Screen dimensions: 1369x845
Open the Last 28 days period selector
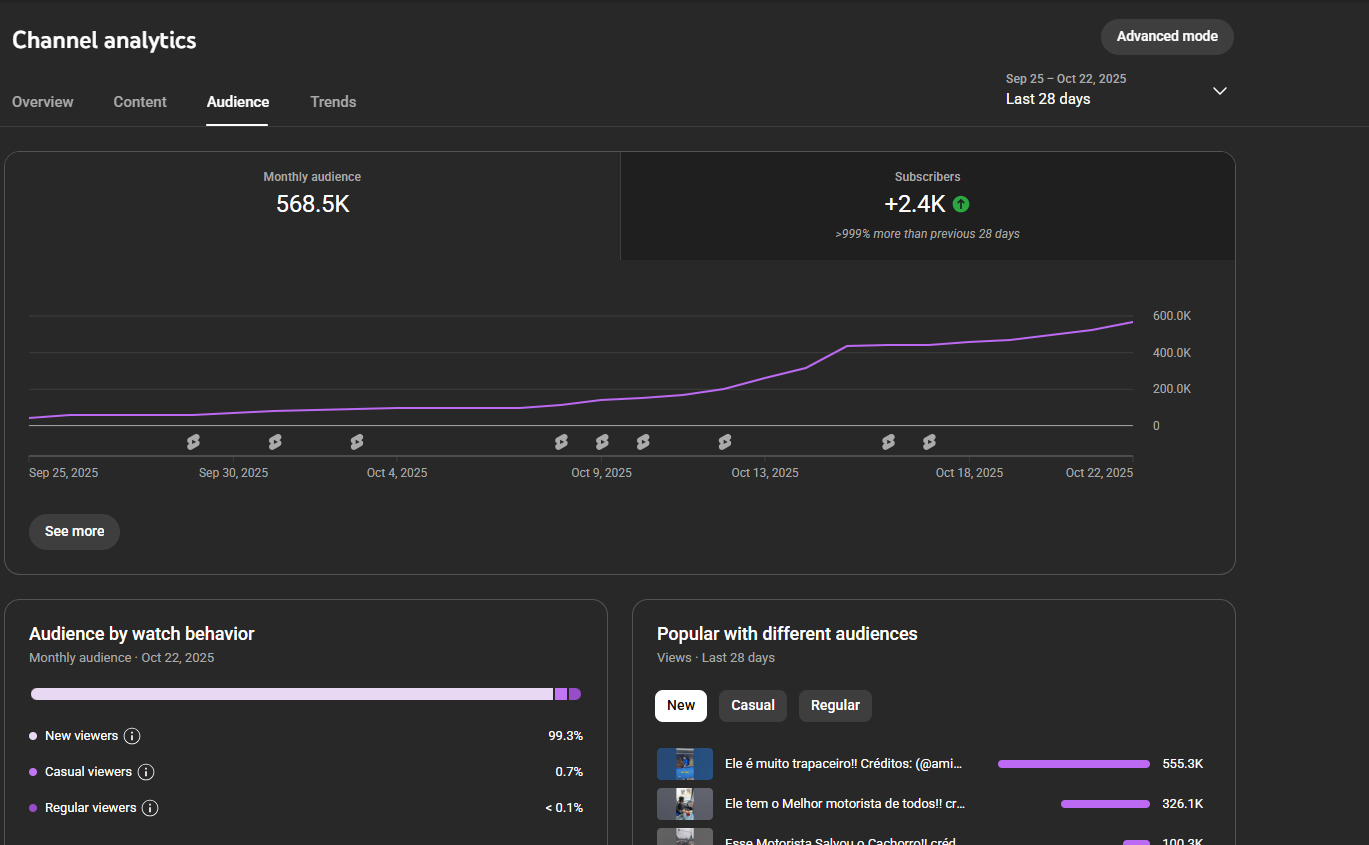click(1048, 99)
